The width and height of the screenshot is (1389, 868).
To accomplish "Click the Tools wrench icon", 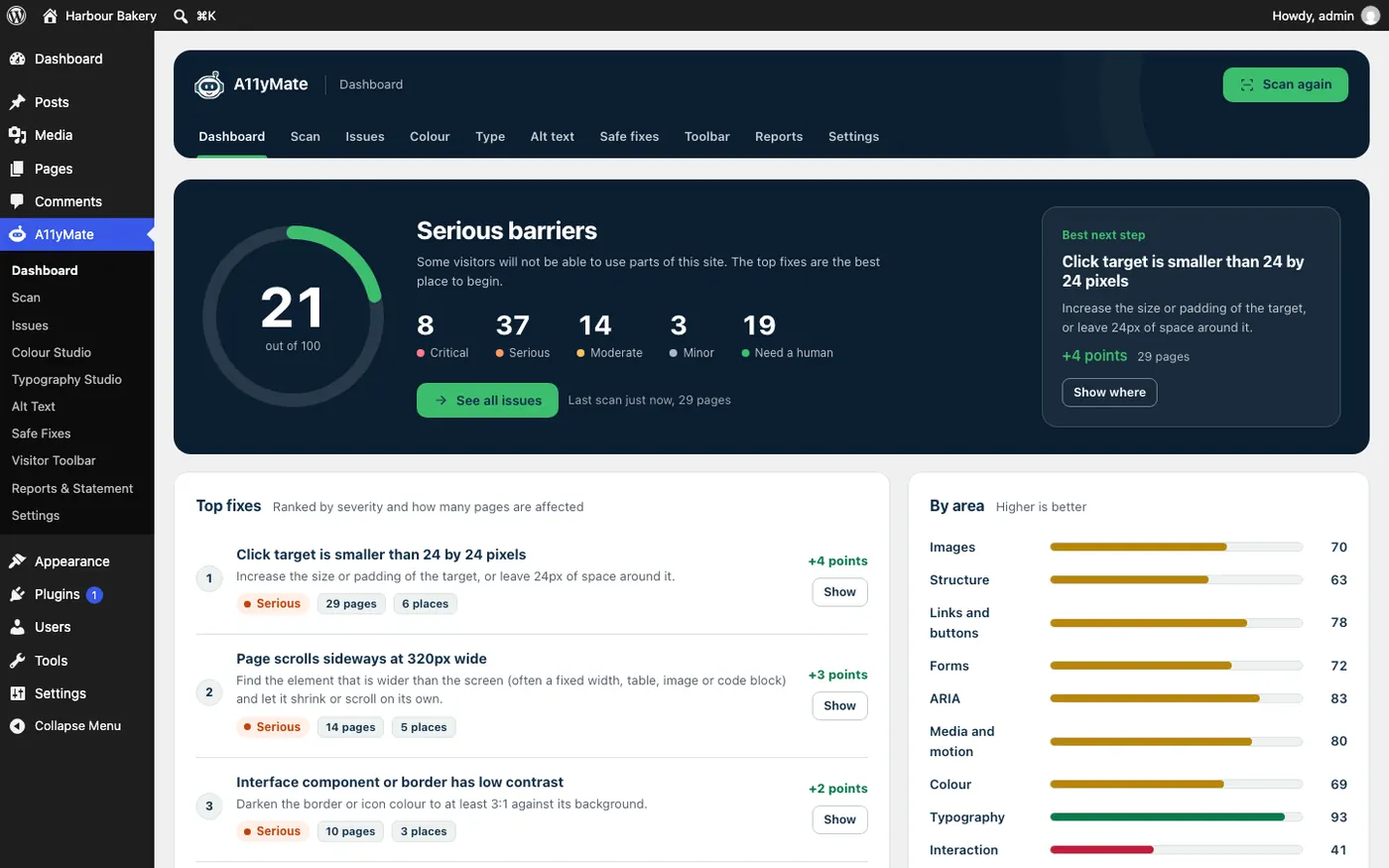I will click(17, 661).
